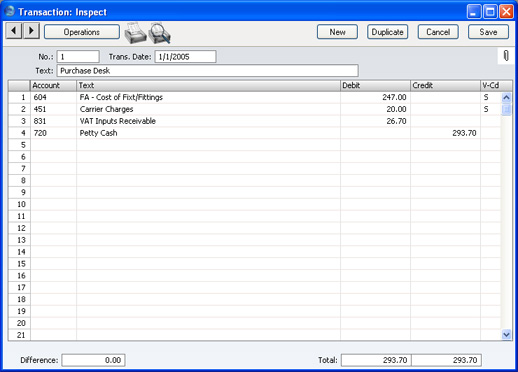Click the Total debit field 293.70

pos(376,360)
